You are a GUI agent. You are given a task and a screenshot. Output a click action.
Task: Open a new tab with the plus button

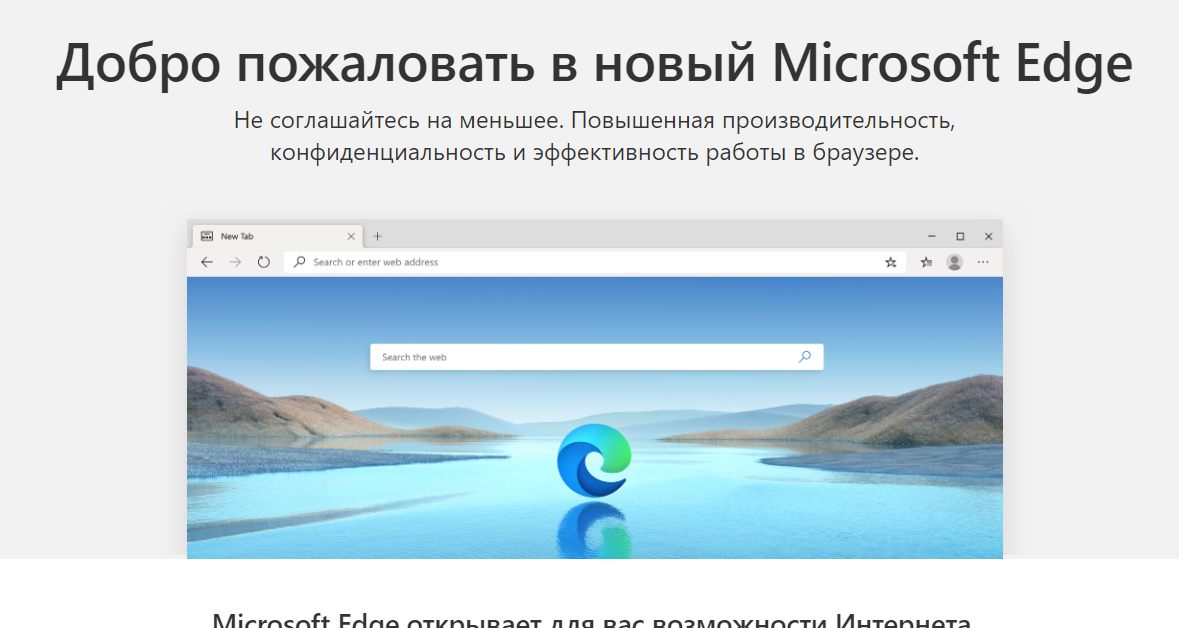point(377,237)
